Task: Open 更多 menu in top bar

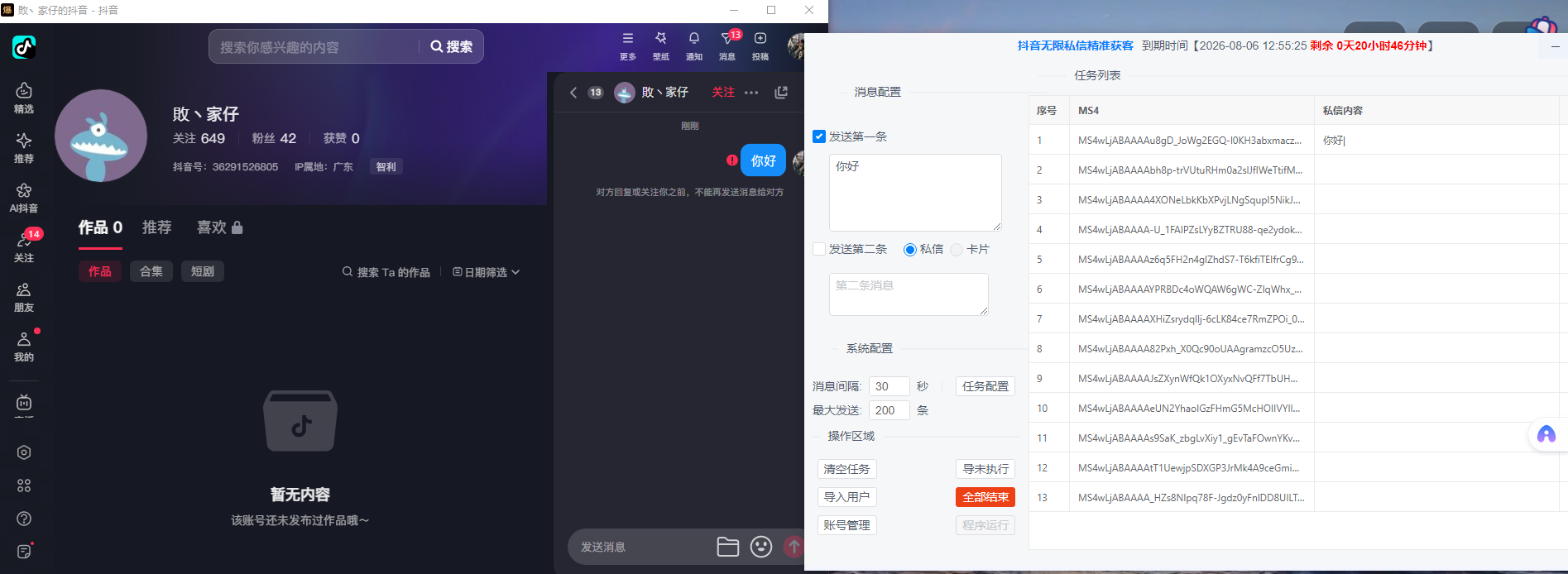Action: pyautogui.click(x=628, y=46)
